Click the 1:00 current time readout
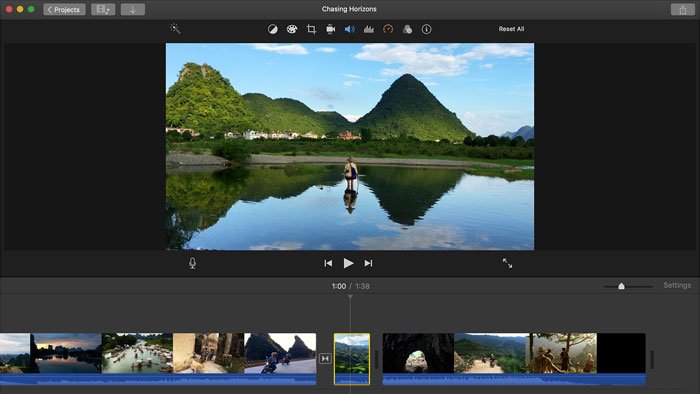The image size is (700, 394). pos(339,286)
